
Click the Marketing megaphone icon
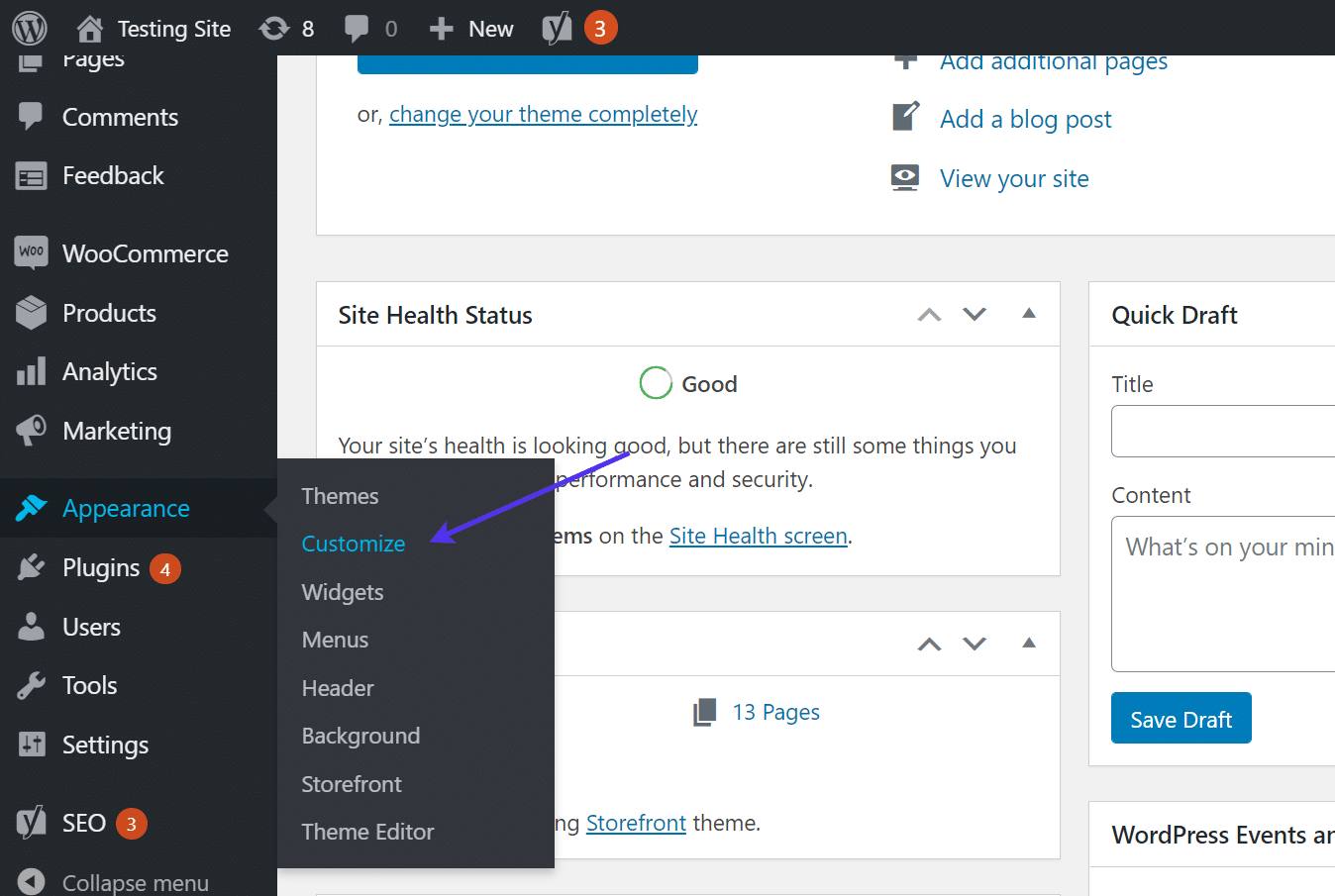(x=32, y=431)
